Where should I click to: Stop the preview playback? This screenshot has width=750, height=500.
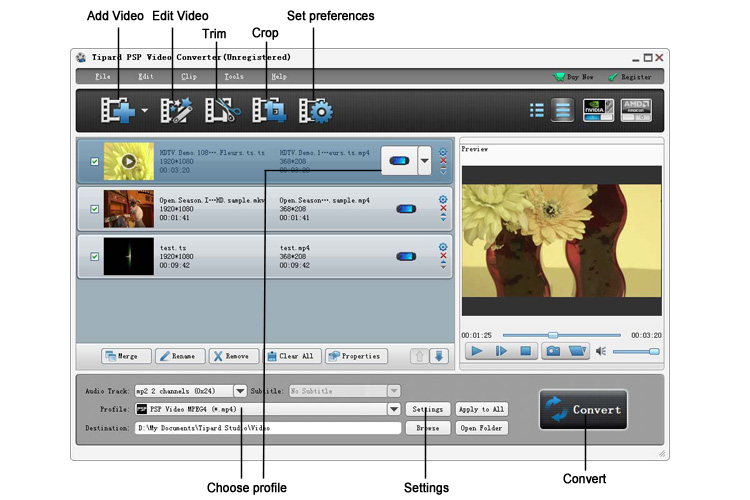click(x=526, y=352)
